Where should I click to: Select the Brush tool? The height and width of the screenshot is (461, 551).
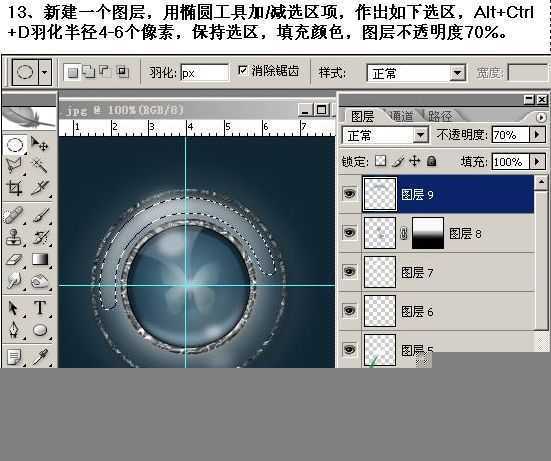[40, 215]
